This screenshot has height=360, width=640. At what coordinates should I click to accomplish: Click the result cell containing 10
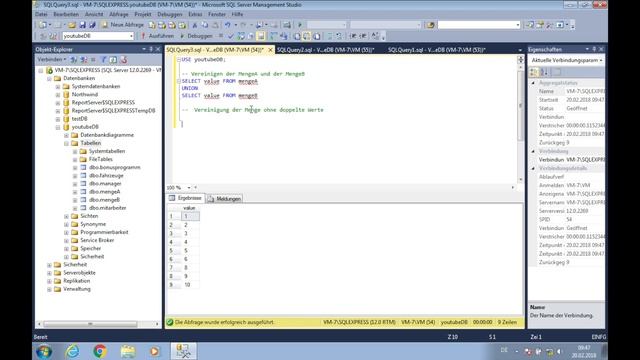click(189, 285)
